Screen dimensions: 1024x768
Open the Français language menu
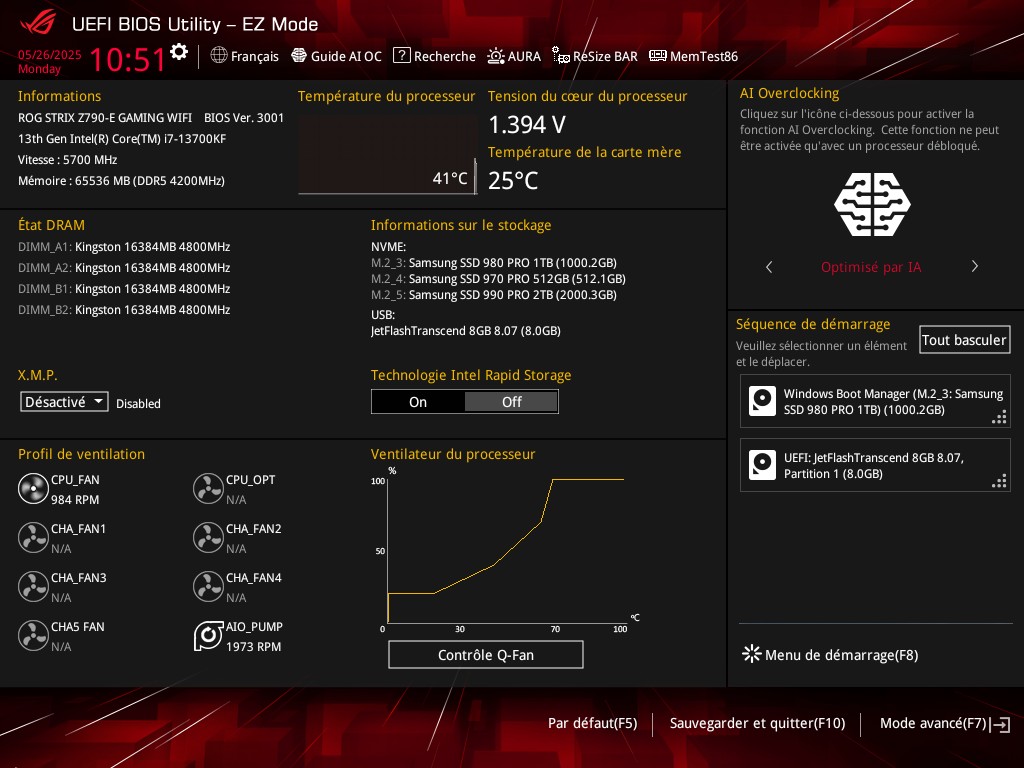(x=245, y=56)
